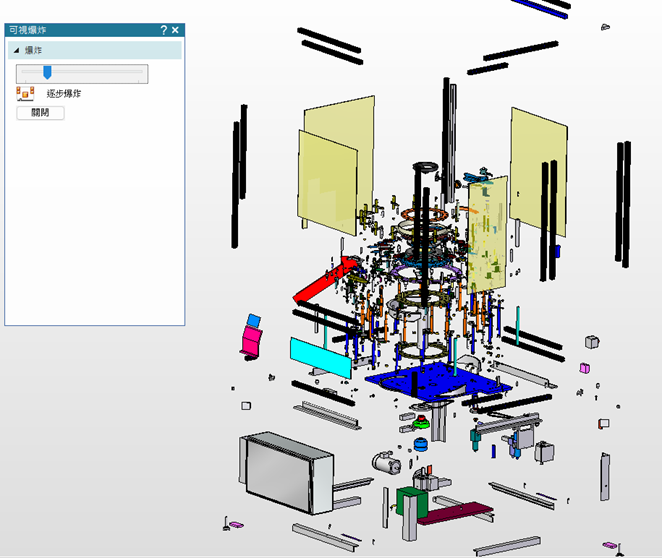Image resolution: width=662 pixels, height=558 pixels.
Task: Click the slider track right of handle
Action: pos(99,72)
